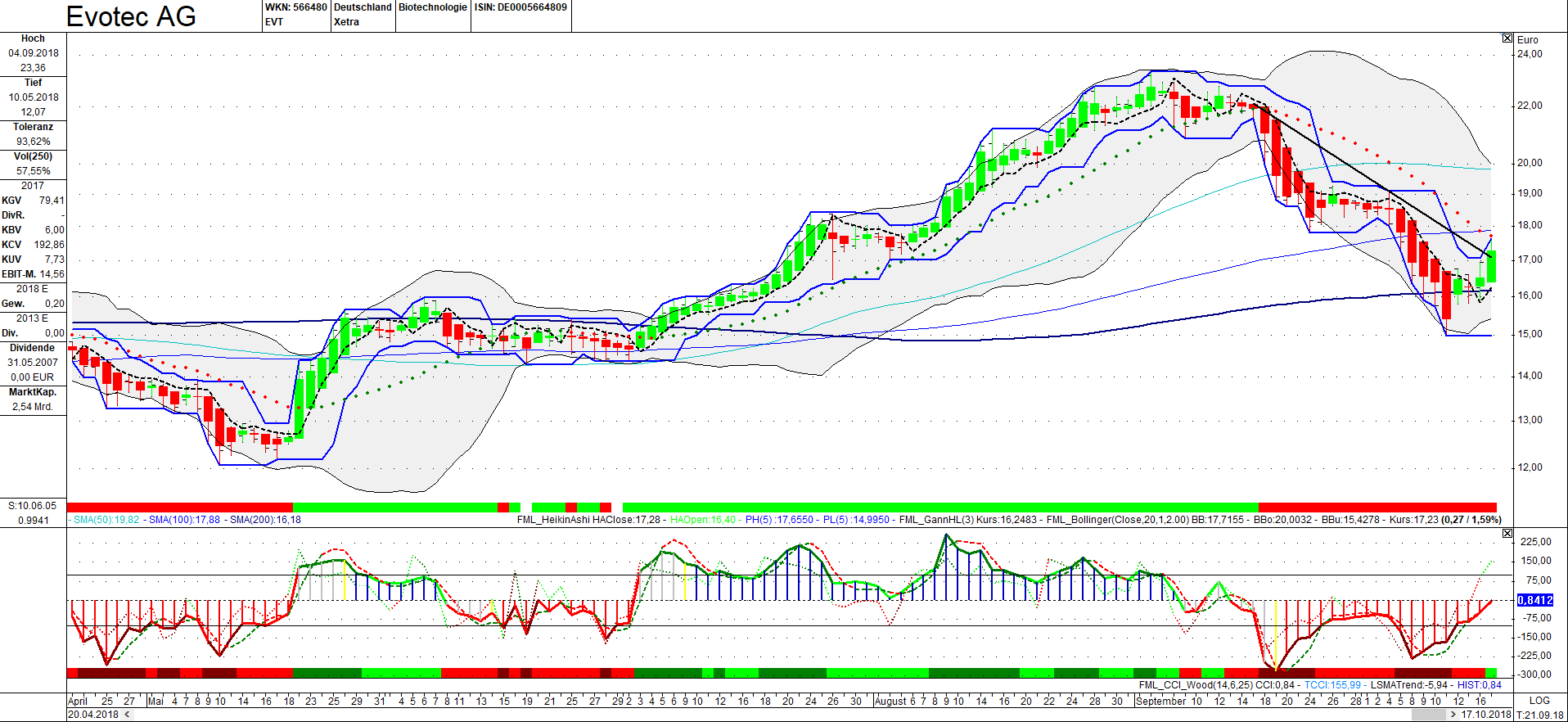
Task: Toggle the LOG scale setting
Action: [1539, 701]
